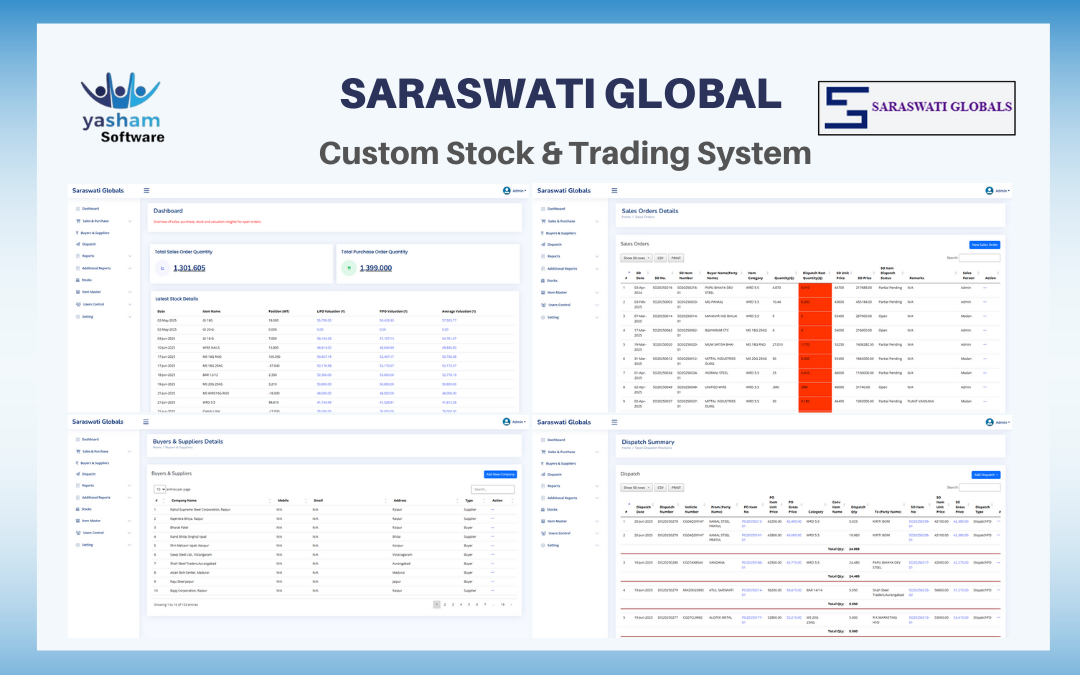
Task: Click the Dashboard icon in the sidebar
Action: 78,208
